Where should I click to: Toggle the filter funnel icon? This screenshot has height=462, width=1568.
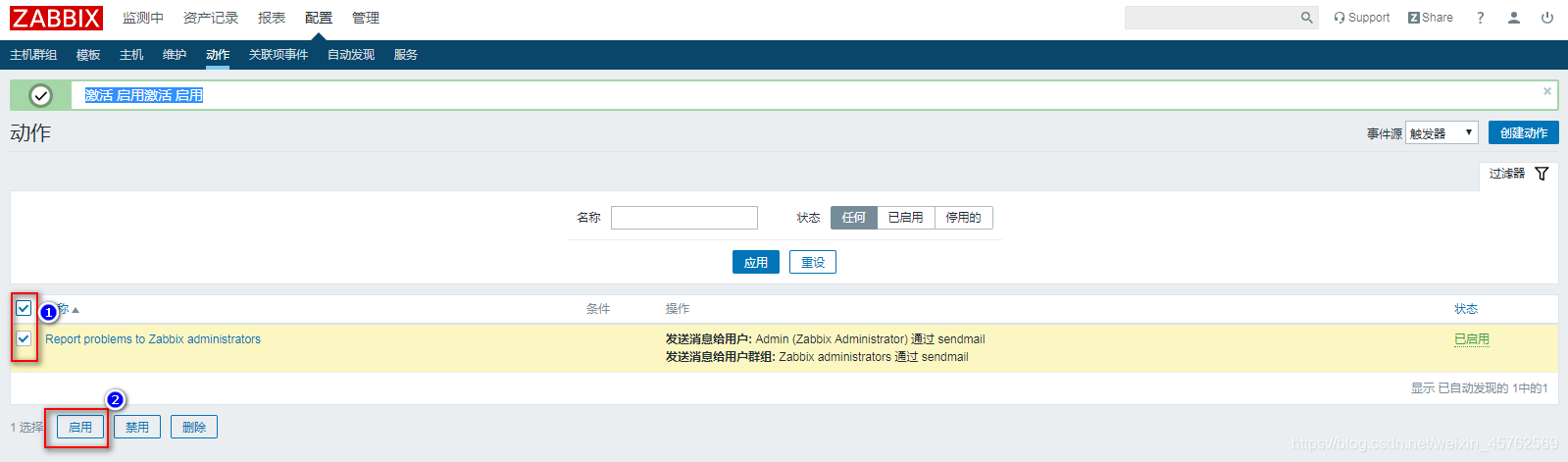(1542, 174)
